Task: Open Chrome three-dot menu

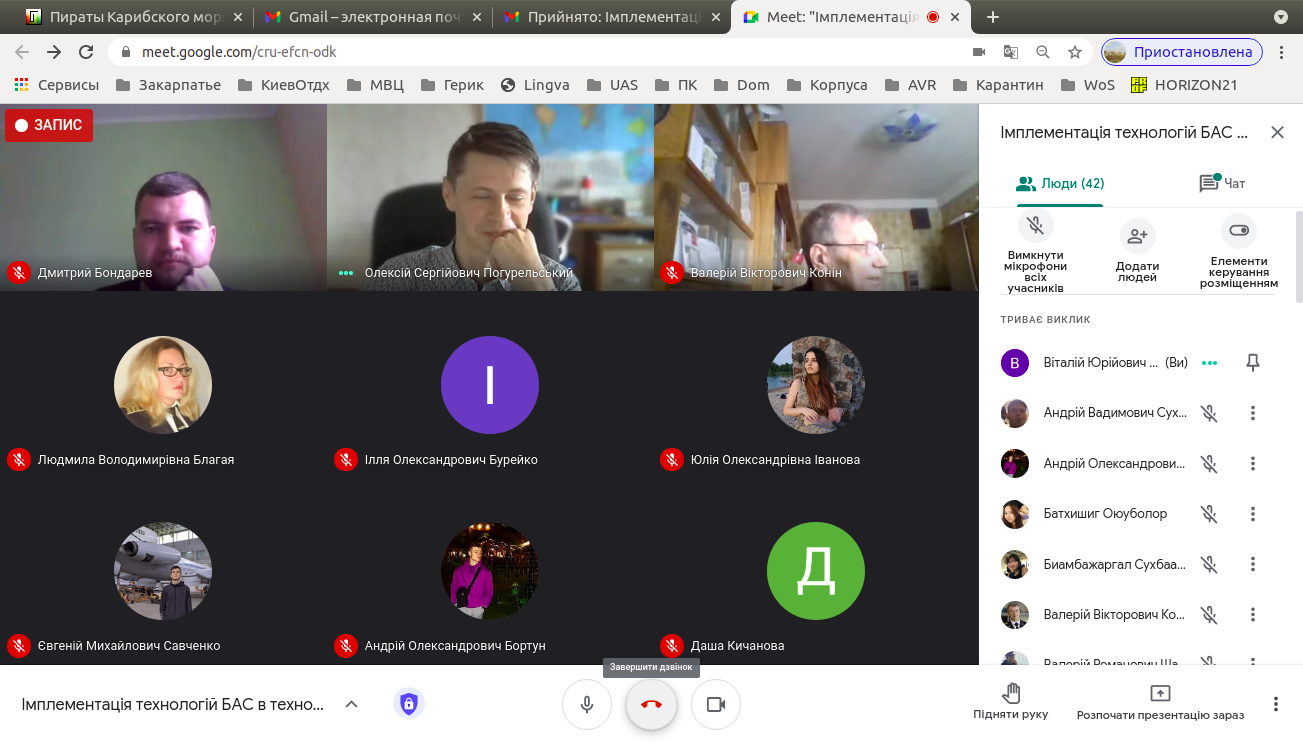Action: [x=1282, y=52]
